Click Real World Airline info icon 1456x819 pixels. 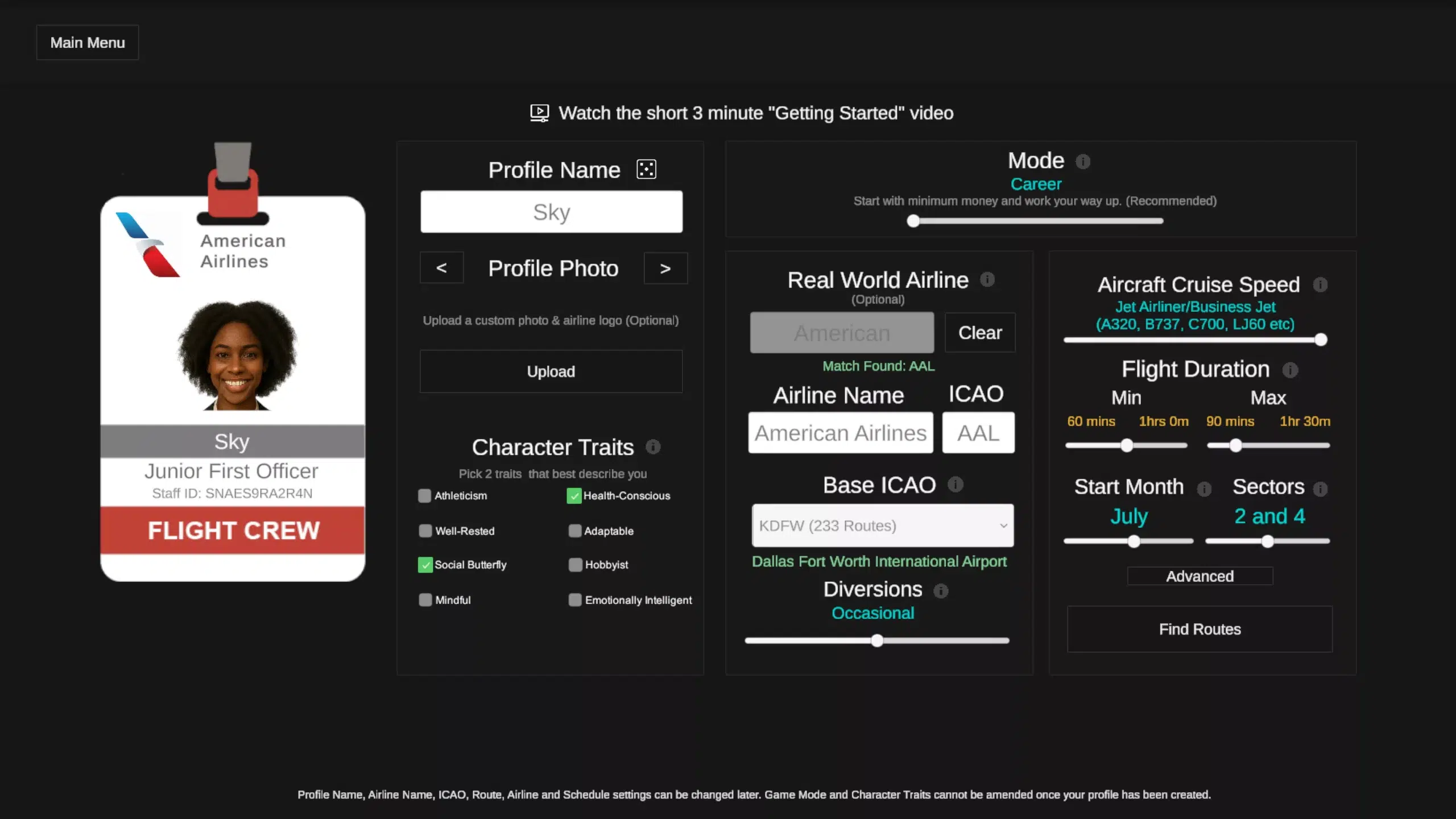987,279
